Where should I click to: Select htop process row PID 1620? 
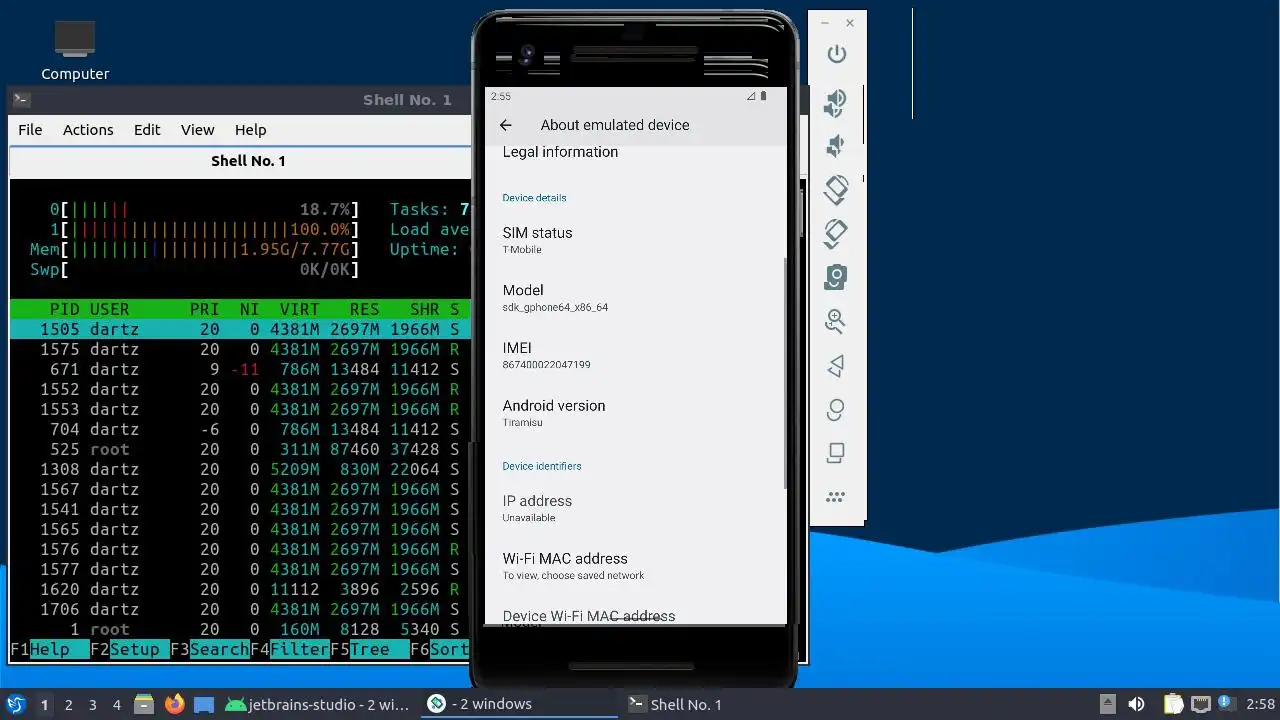(x=240, y=589)
